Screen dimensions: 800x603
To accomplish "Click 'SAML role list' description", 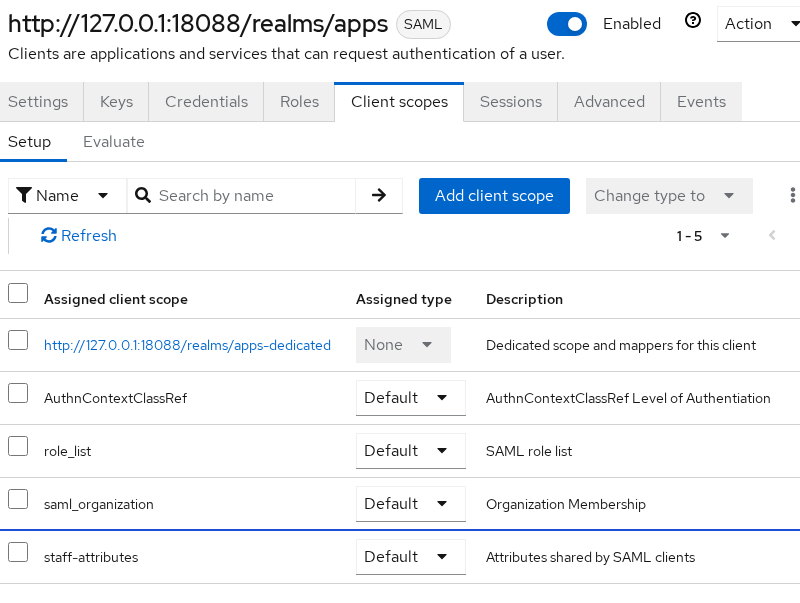I will click(x=529, y=451).
